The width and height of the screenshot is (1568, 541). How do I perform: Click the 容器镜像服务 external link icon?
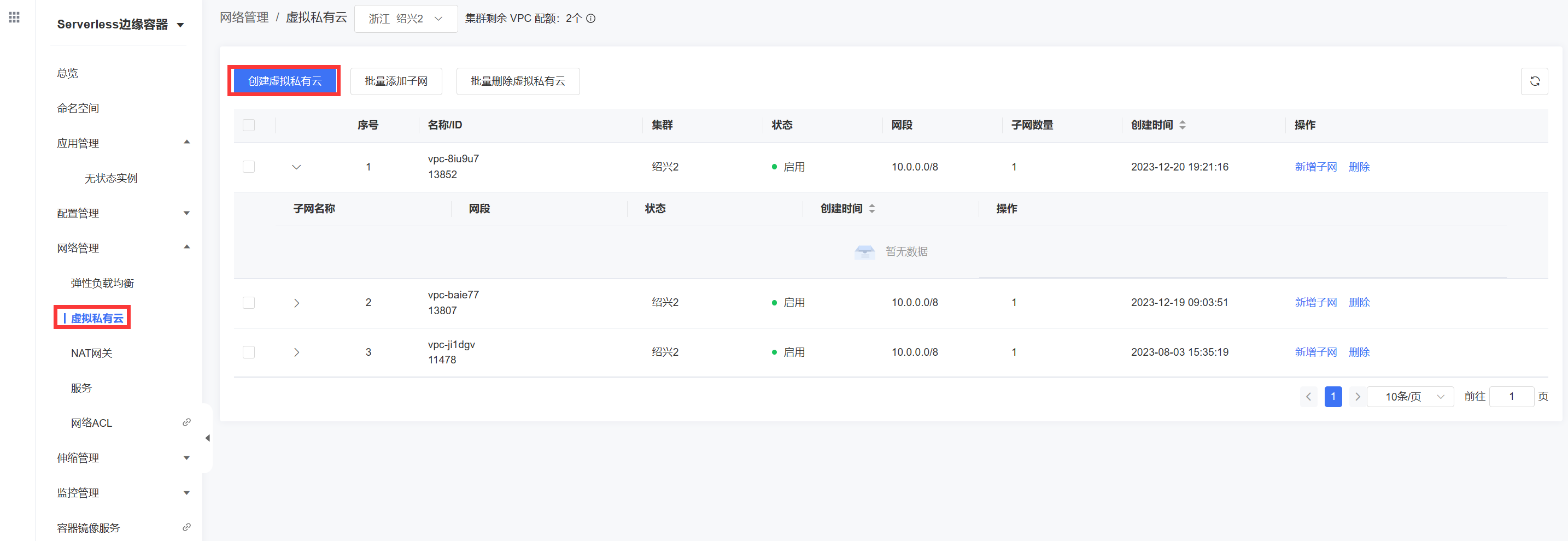[186, 527]
